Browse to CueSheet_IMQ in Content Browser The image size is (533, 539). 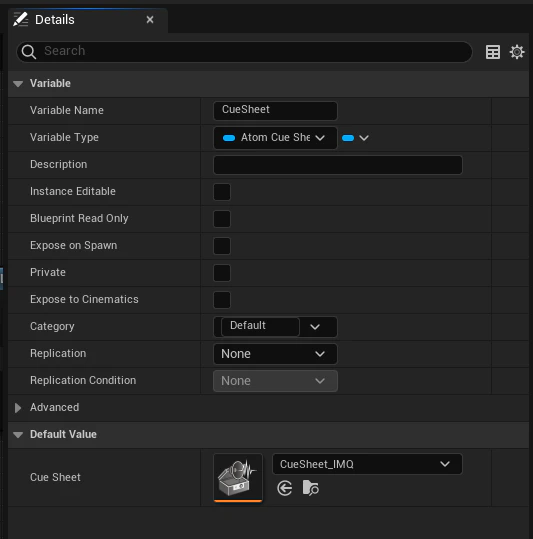pyautogui.click(x=311, y=488)
